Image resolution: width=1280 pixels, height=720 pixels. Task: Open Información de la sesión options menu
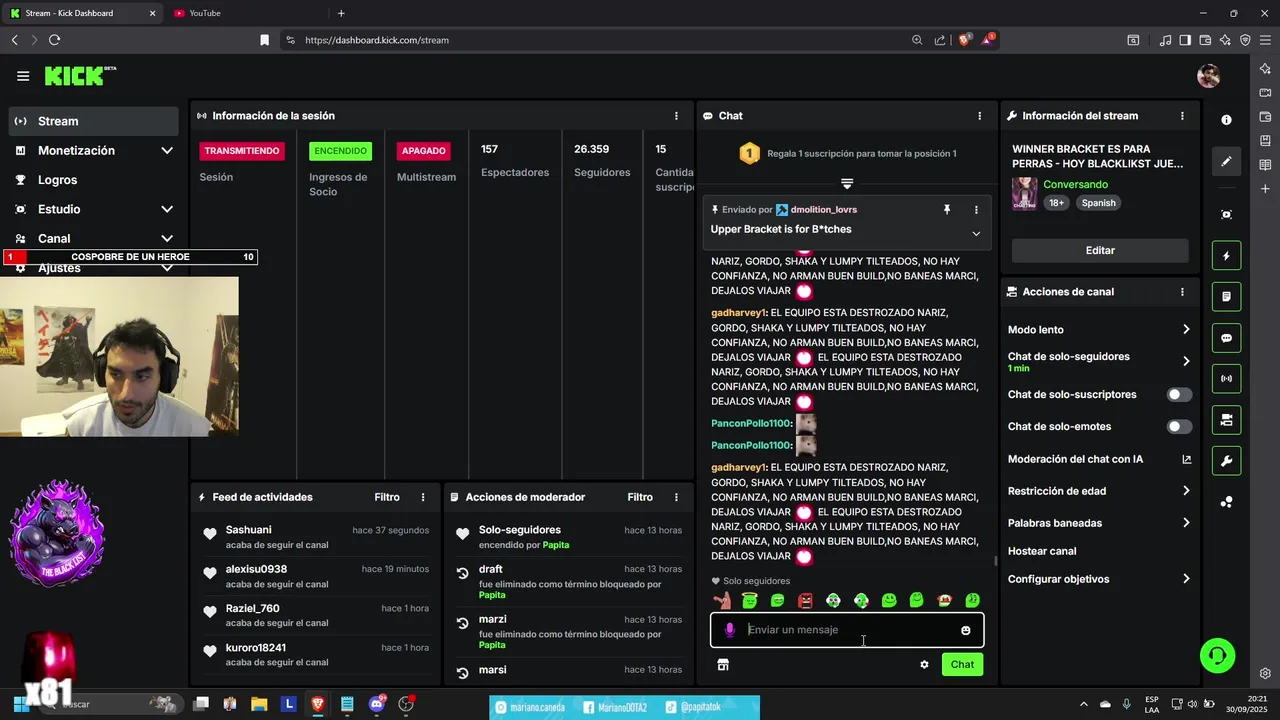(x=676, y=116)
